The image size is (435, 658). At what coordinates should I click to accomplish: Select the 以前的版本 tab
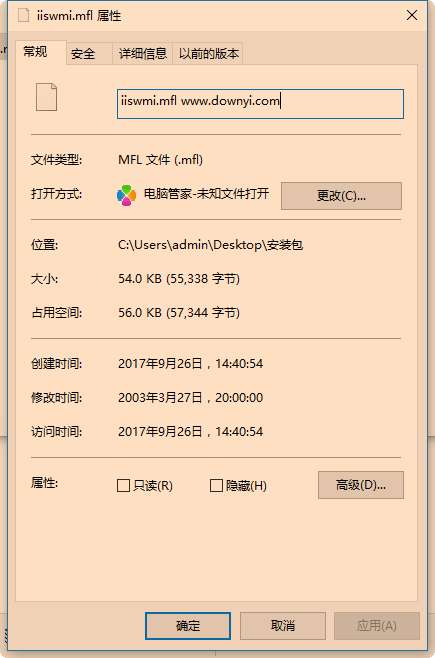tap(208, 54)
